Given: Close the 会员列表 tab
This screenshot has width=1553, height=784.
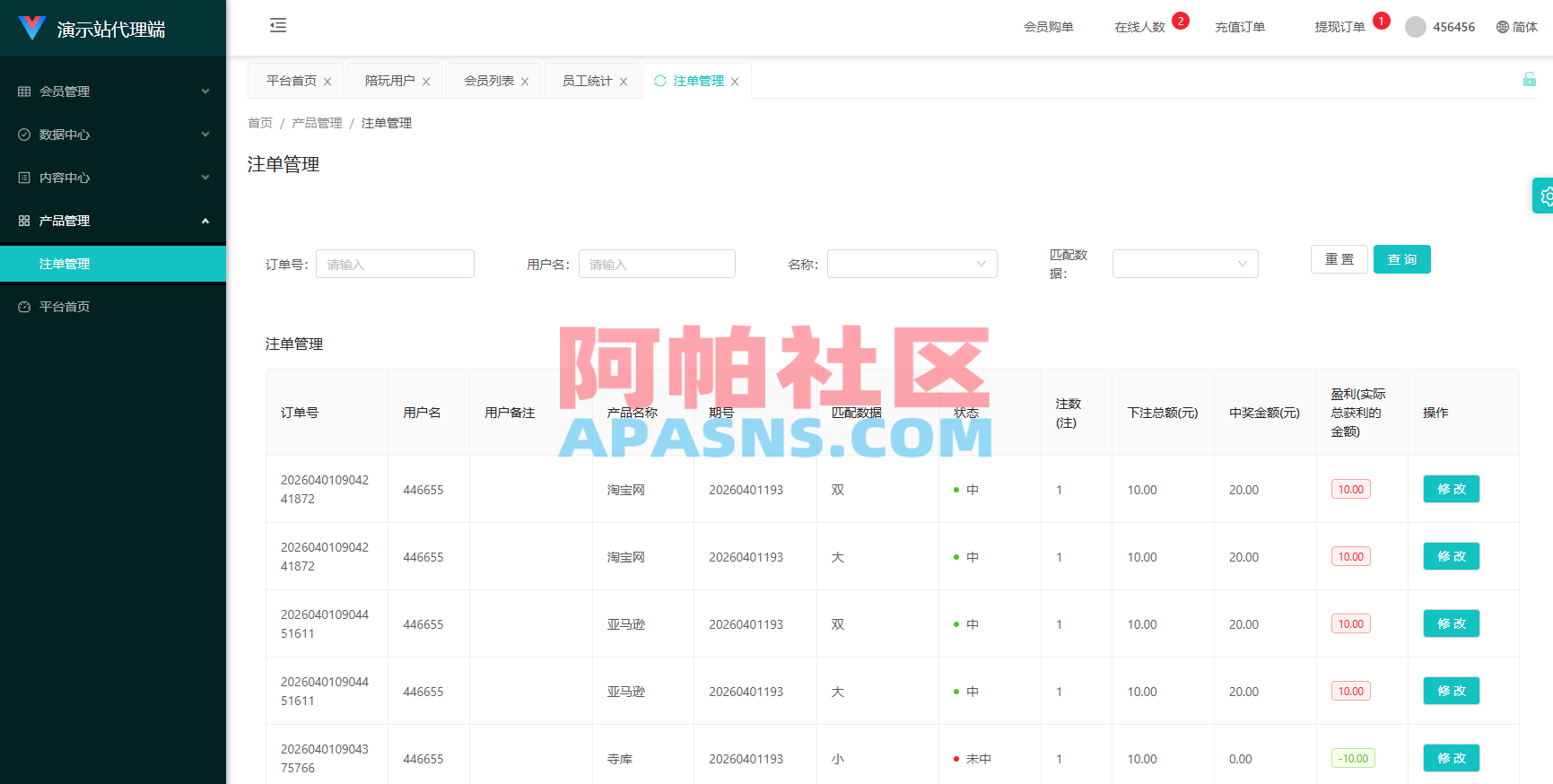Looking at the screenshot, I should tap(525, 82).
